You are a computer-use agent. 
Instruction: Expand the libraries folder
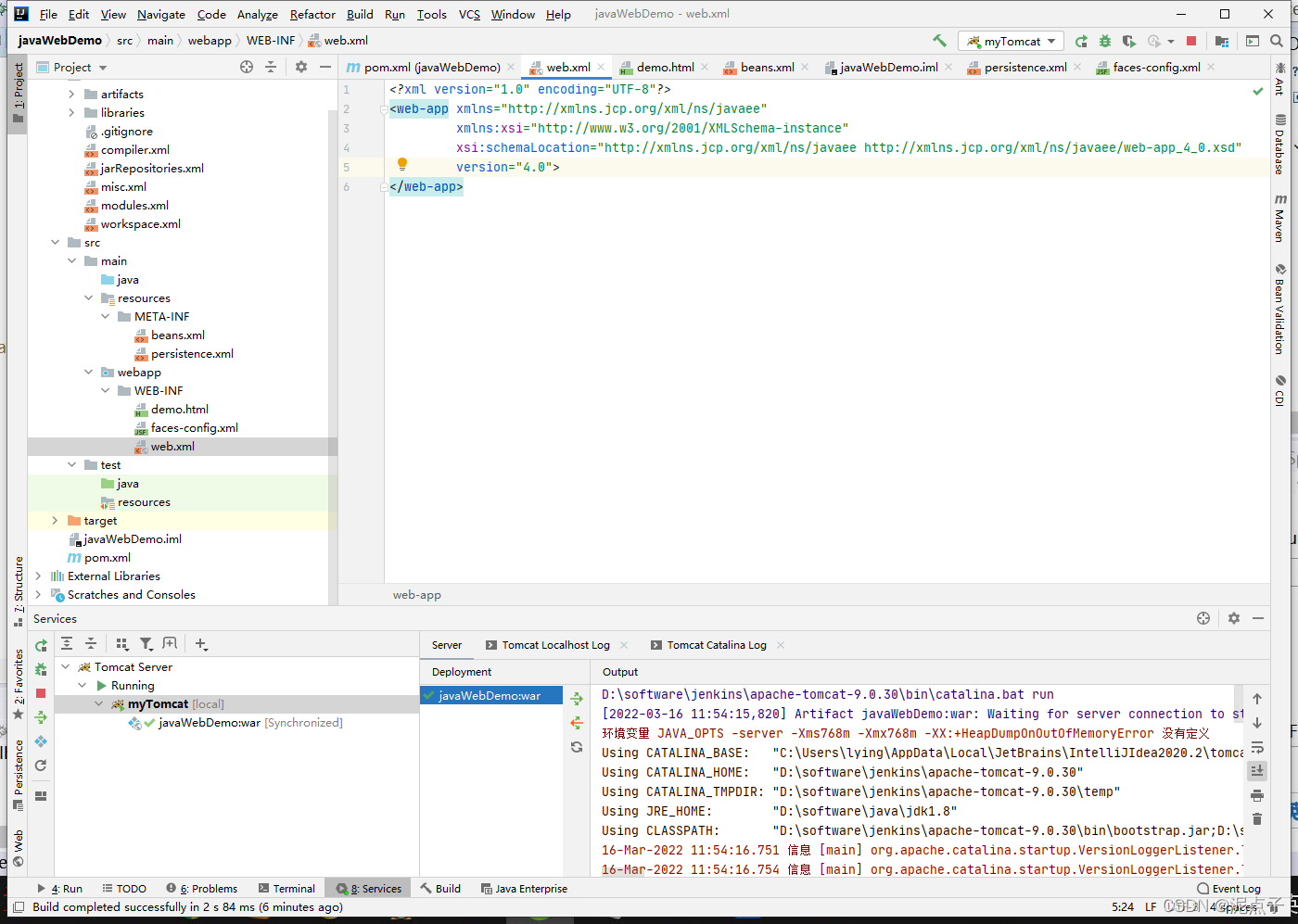pos(72,113)
